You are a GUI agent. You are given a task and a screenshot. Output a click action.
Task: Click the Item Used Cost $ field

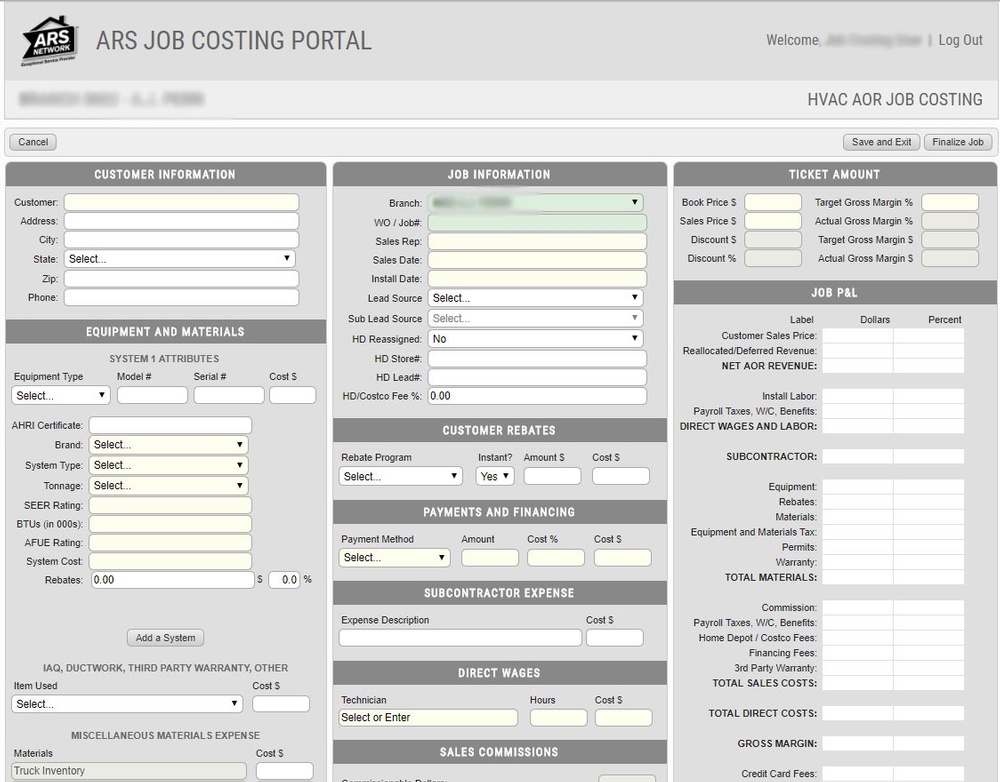(281, 704)
